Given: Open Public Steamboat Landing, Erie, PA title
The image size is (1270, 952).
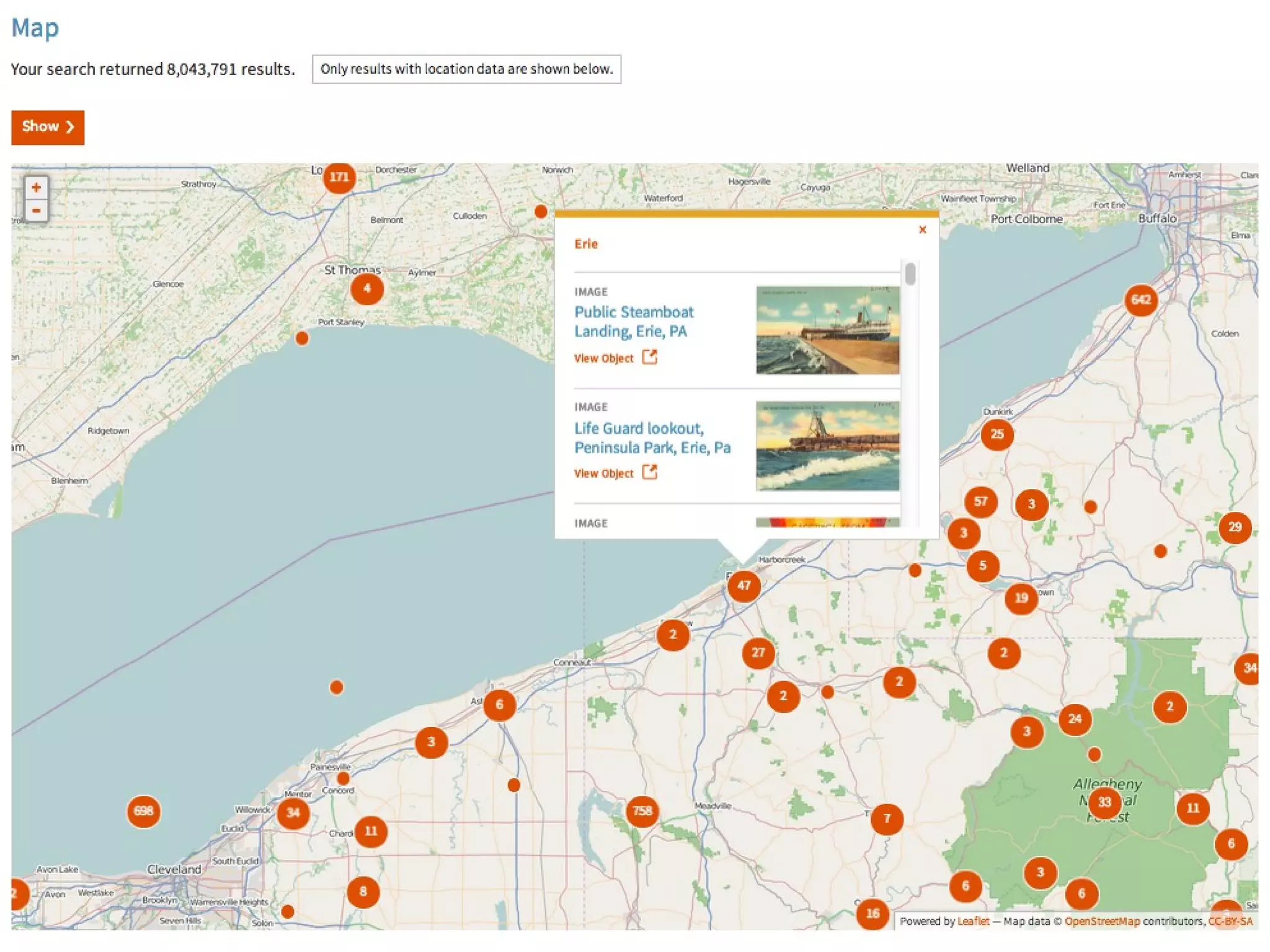Looking at the screenshot, I should (633, 322).
